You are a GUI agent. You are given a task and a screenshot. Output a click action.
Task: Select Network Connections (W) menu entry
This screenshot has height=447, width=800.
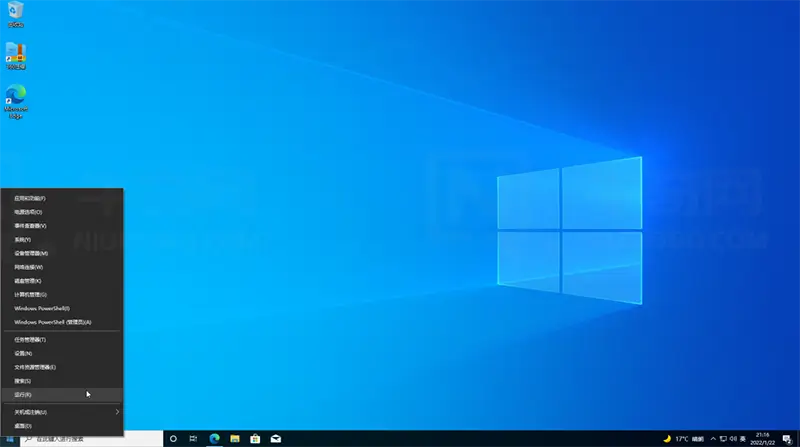tap(62, 267)
